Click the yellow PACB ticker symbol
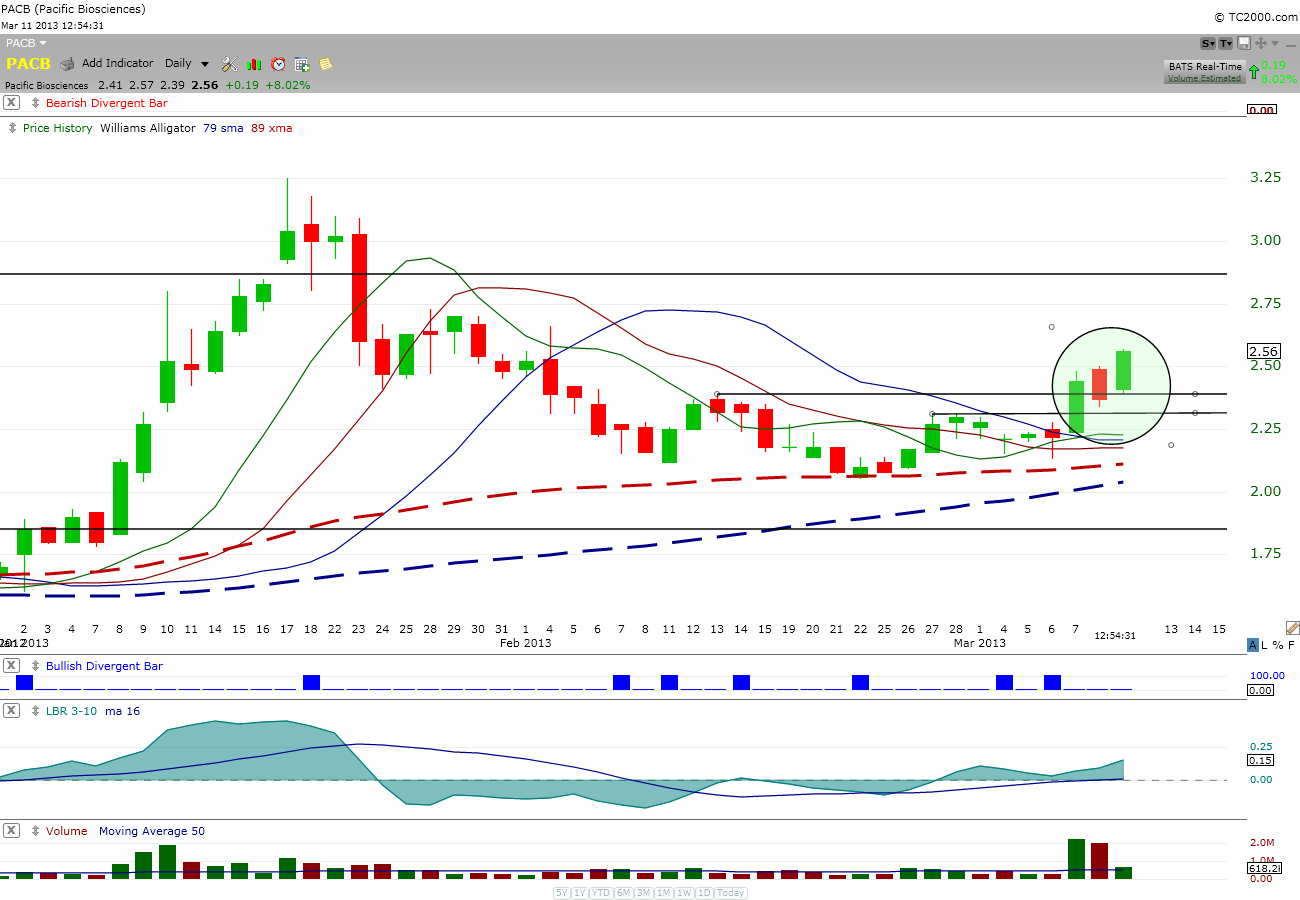The height and width of the screenshot is (900, 1300). (28, 64)
